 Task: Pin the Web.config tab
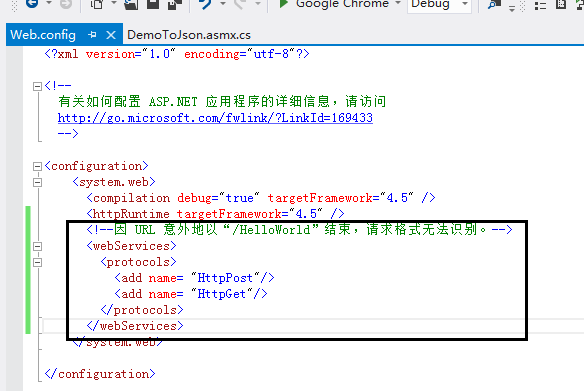pyautogui.click(x=92, y=35)
